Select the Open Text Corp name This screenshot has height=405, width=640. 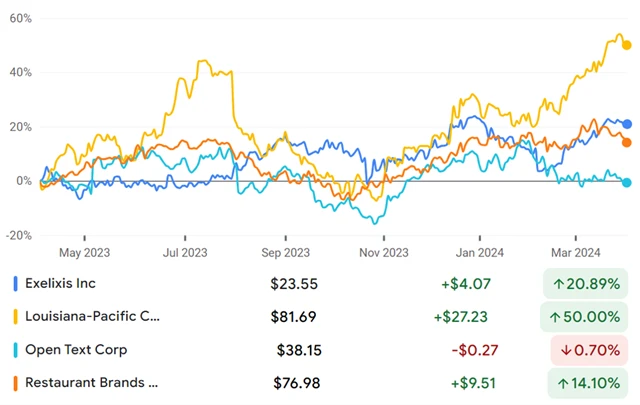click(x=75, y=350)
